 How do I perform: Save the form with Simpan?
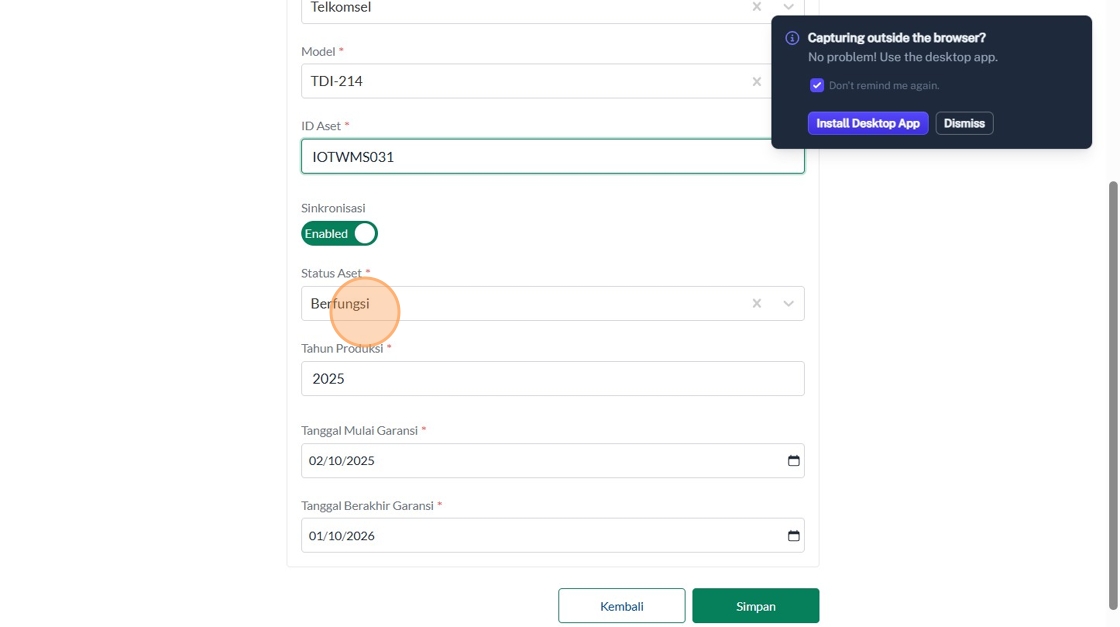pos(755,606)
